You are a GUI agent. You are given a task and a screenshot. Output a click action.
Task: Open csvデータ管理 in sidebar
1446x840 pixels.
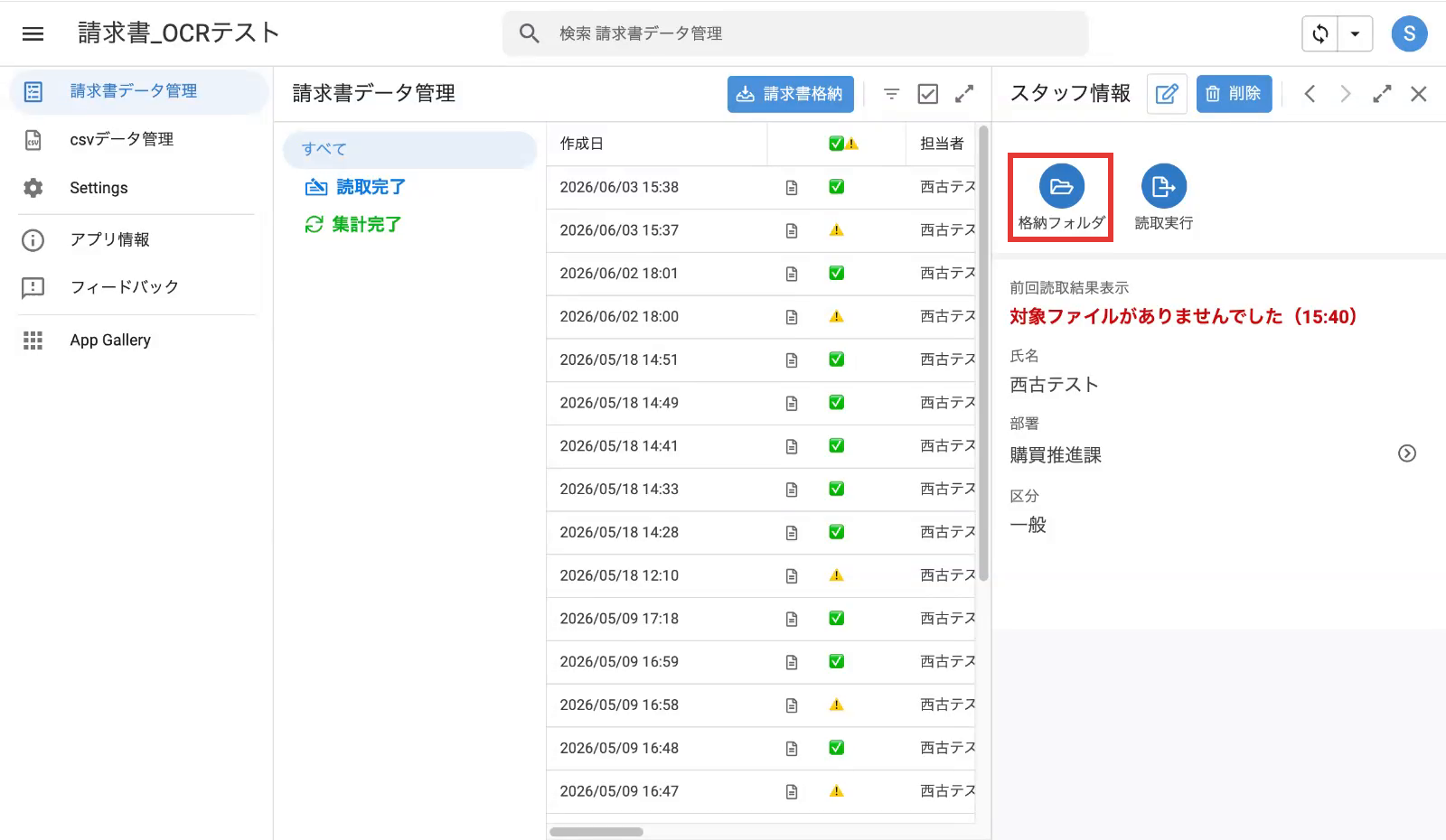[x=139, y=139]
